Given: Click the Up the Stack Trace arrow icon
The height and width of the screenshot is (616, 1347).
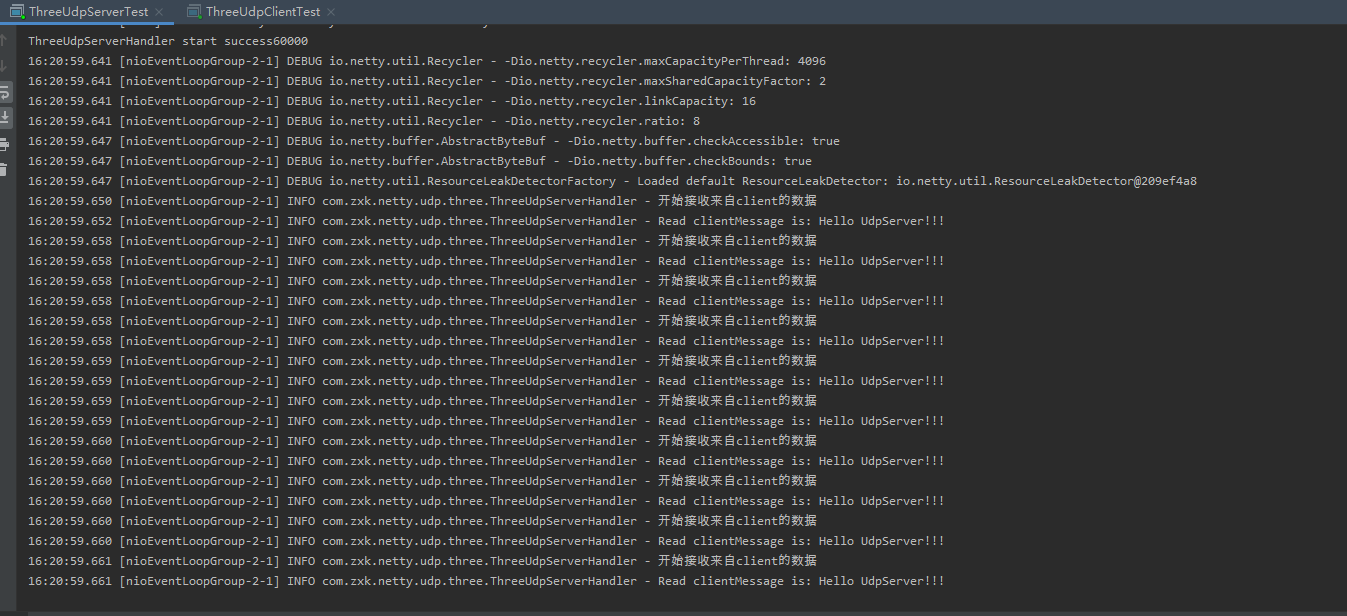Looking at the screenshot, I should click(6, 42).
